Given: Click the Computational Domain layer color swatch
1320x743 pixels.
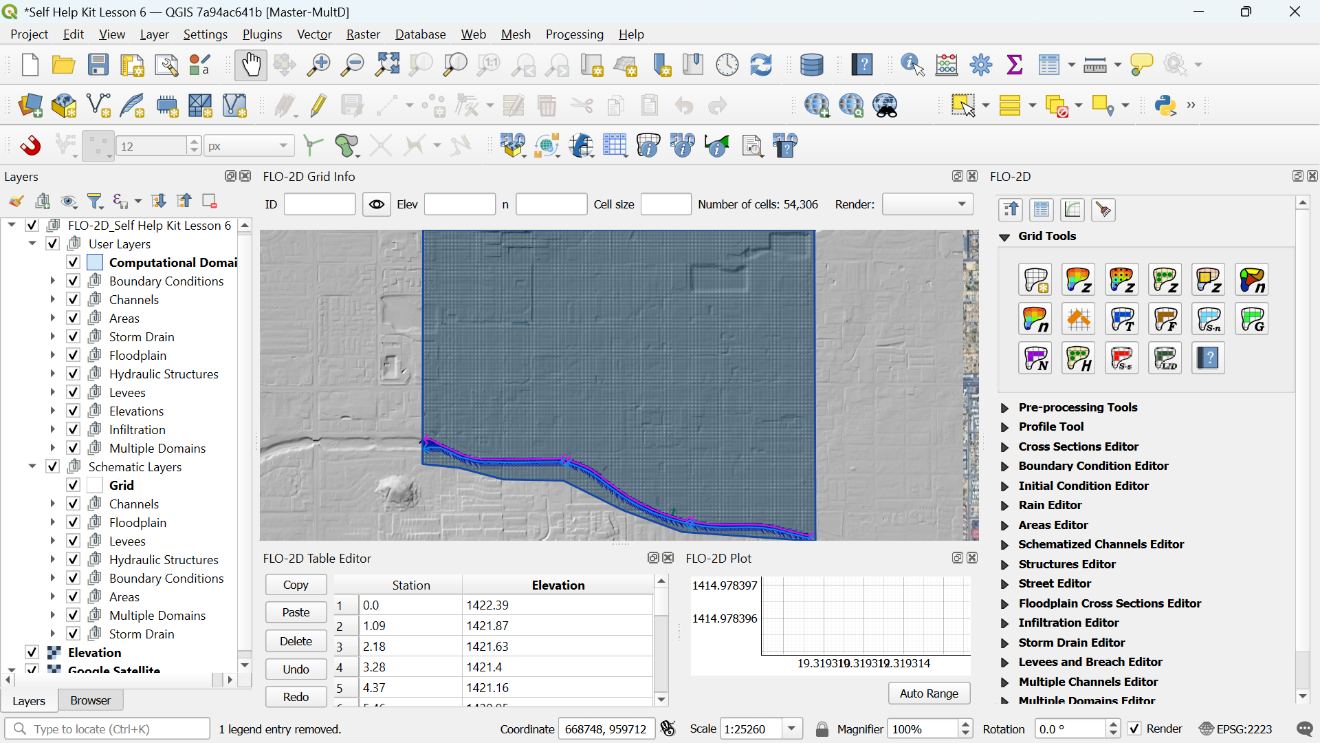Looking at the screenshot, I should coord(94,262).
